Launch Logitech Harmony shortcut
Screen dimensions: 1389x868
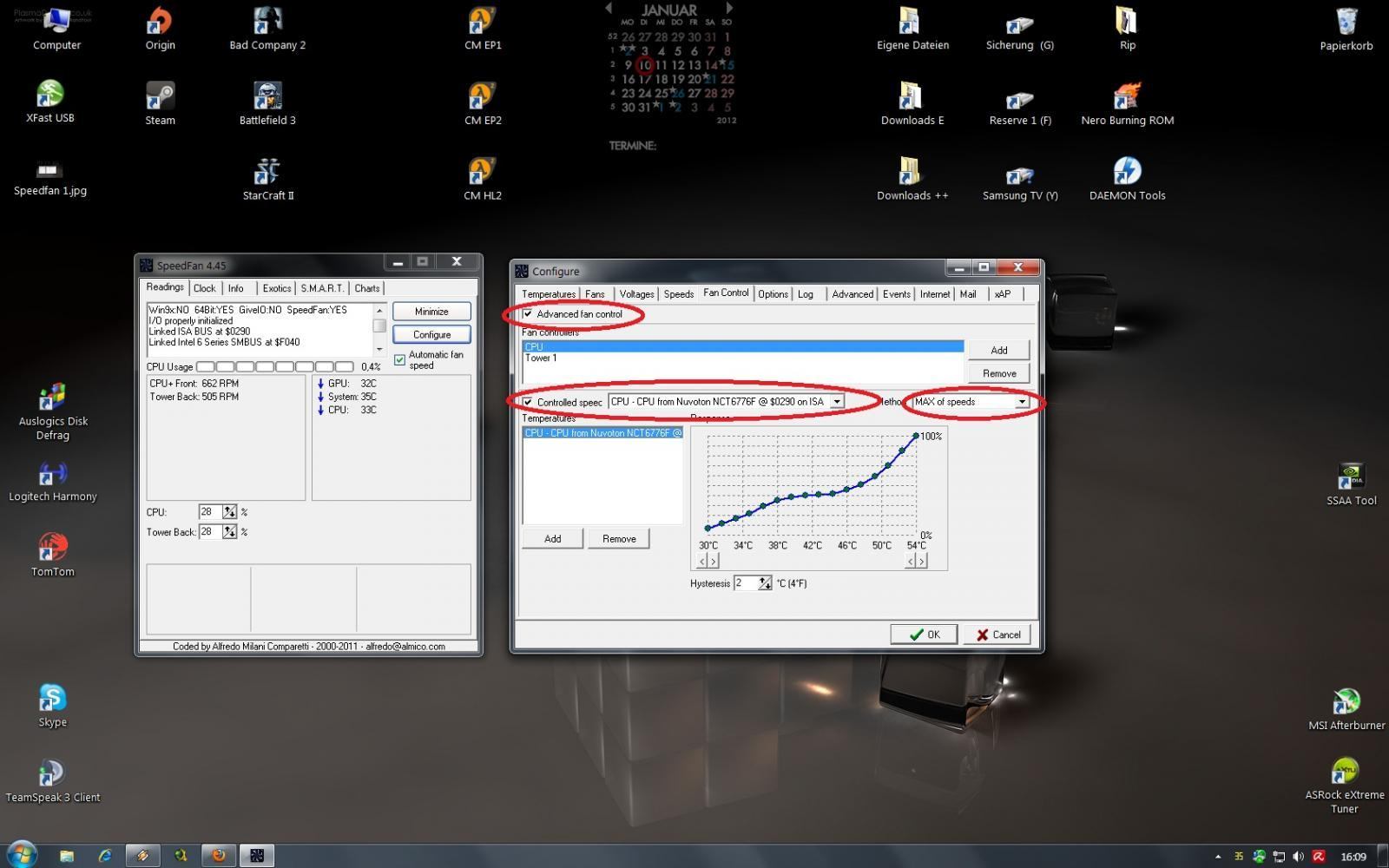52,482
